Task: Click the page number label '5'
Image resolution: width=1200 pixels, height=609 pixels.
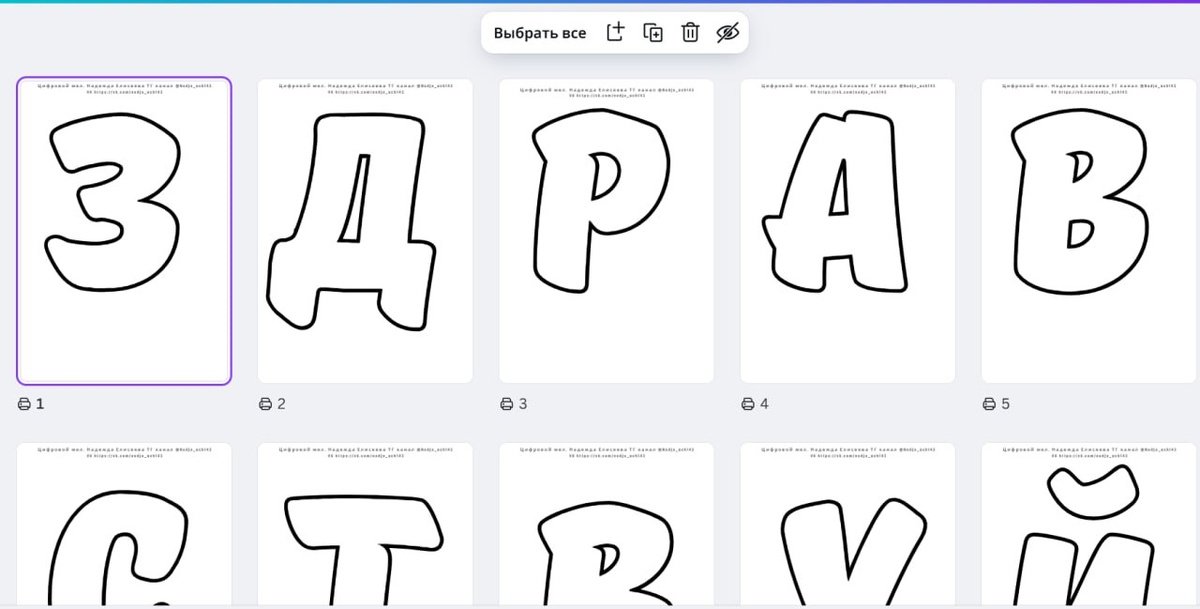Action: point(1005,404)
